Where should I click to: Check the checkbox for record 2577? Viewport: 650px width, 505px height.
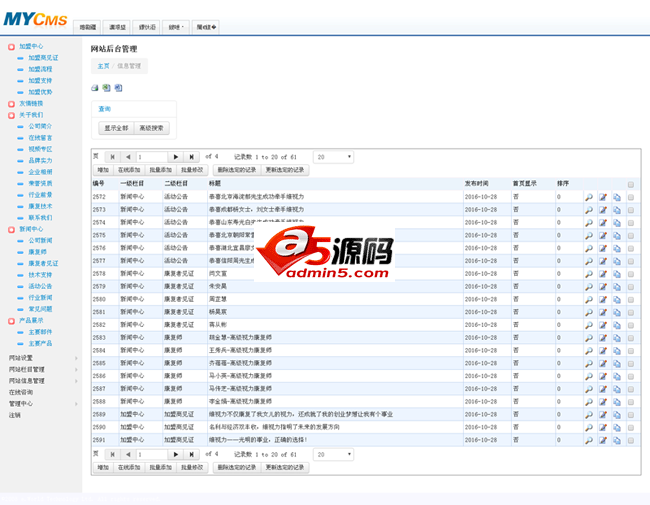click(x=631, y=262)
